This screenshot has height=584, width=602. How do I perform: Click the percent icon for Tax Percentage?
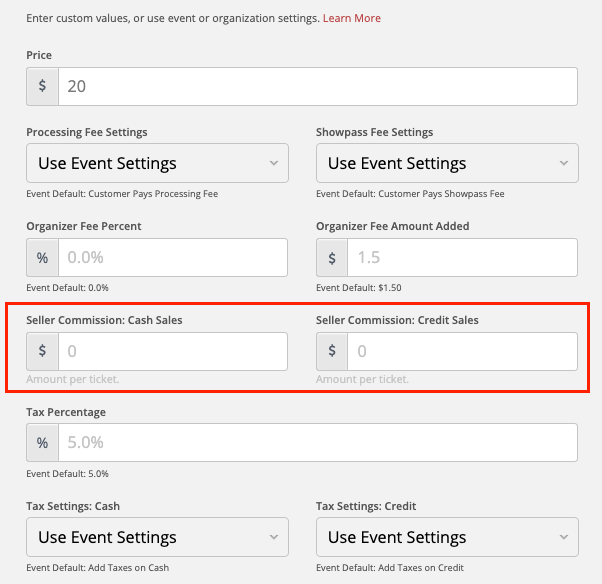(42, 442)
